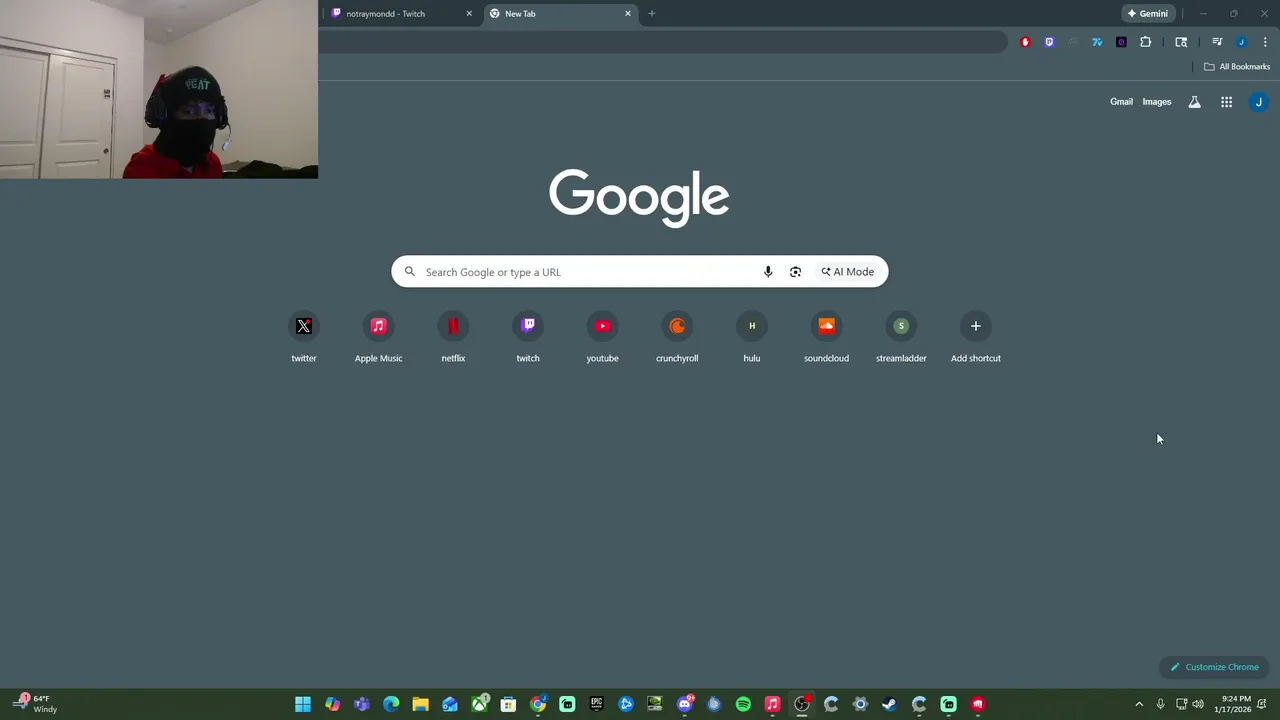The height and width of the screenshot is (720, 1280).
Task: Click the Customize Chrome button
Action: click(1215, 667)
